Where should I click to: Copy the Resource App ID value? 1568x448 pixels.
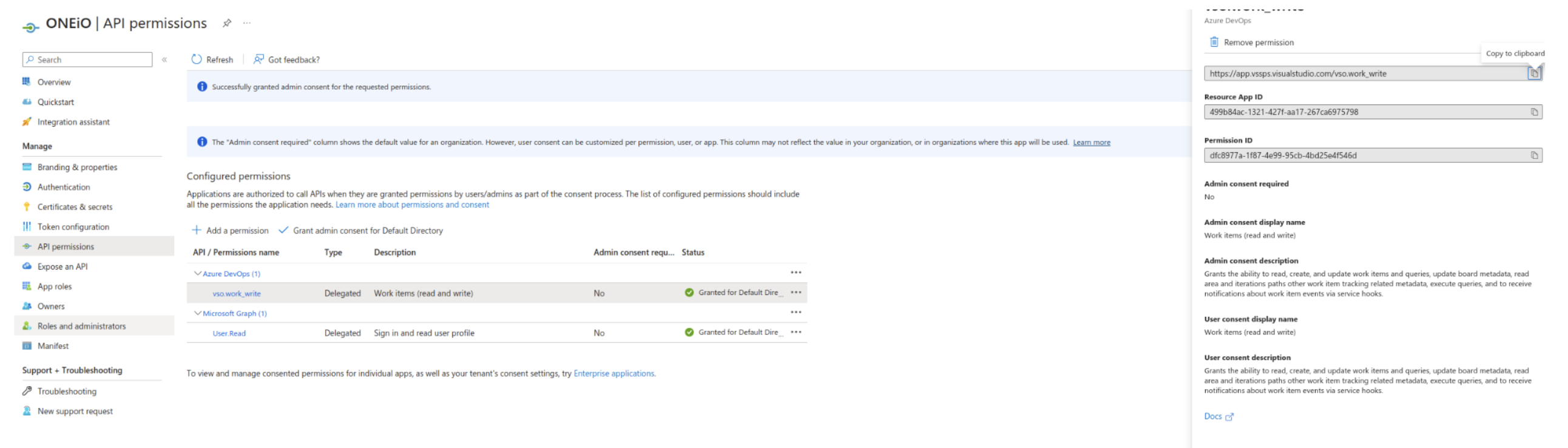(1534, 112)
